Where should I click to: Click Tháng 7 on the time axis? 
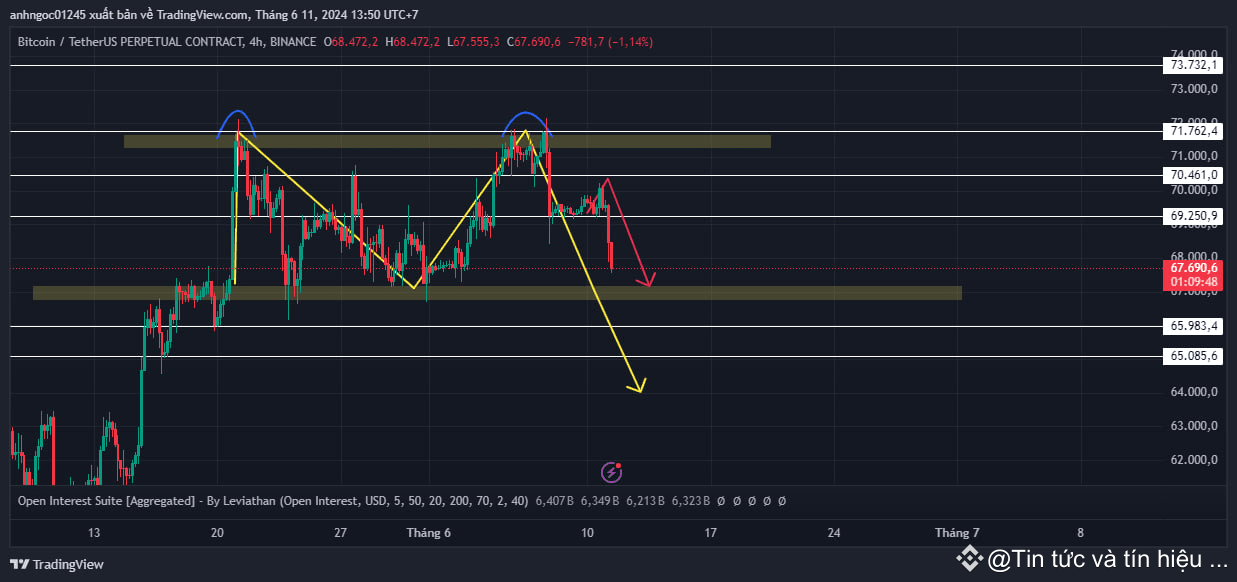pos(956,533)
